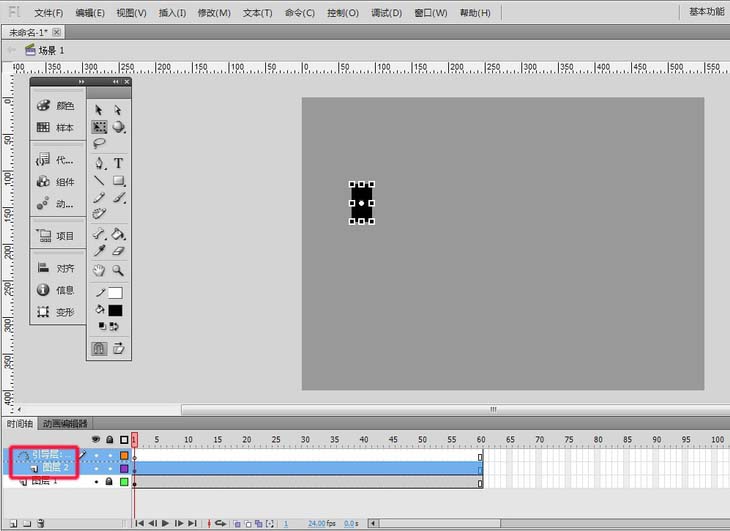The image size is (730, 531).
Task: Toggle visibility of all layers eye header
Action: (96, 439)
